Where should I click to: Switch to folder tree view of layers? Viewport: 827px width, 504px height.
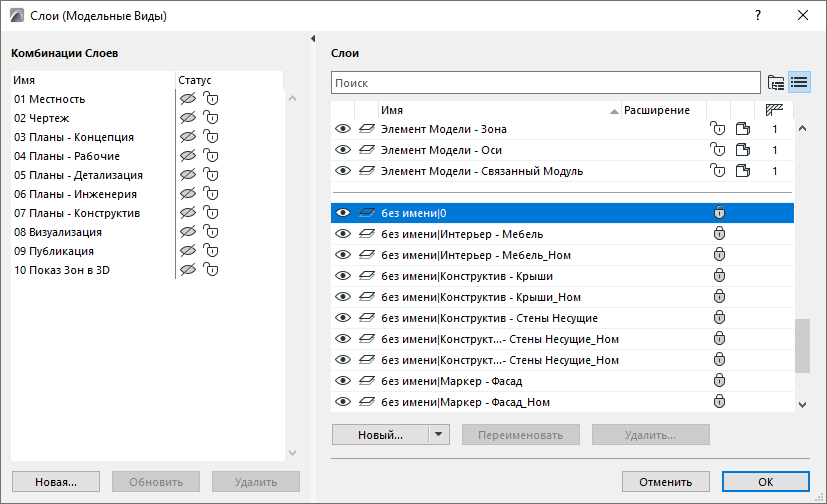[776, 82]
